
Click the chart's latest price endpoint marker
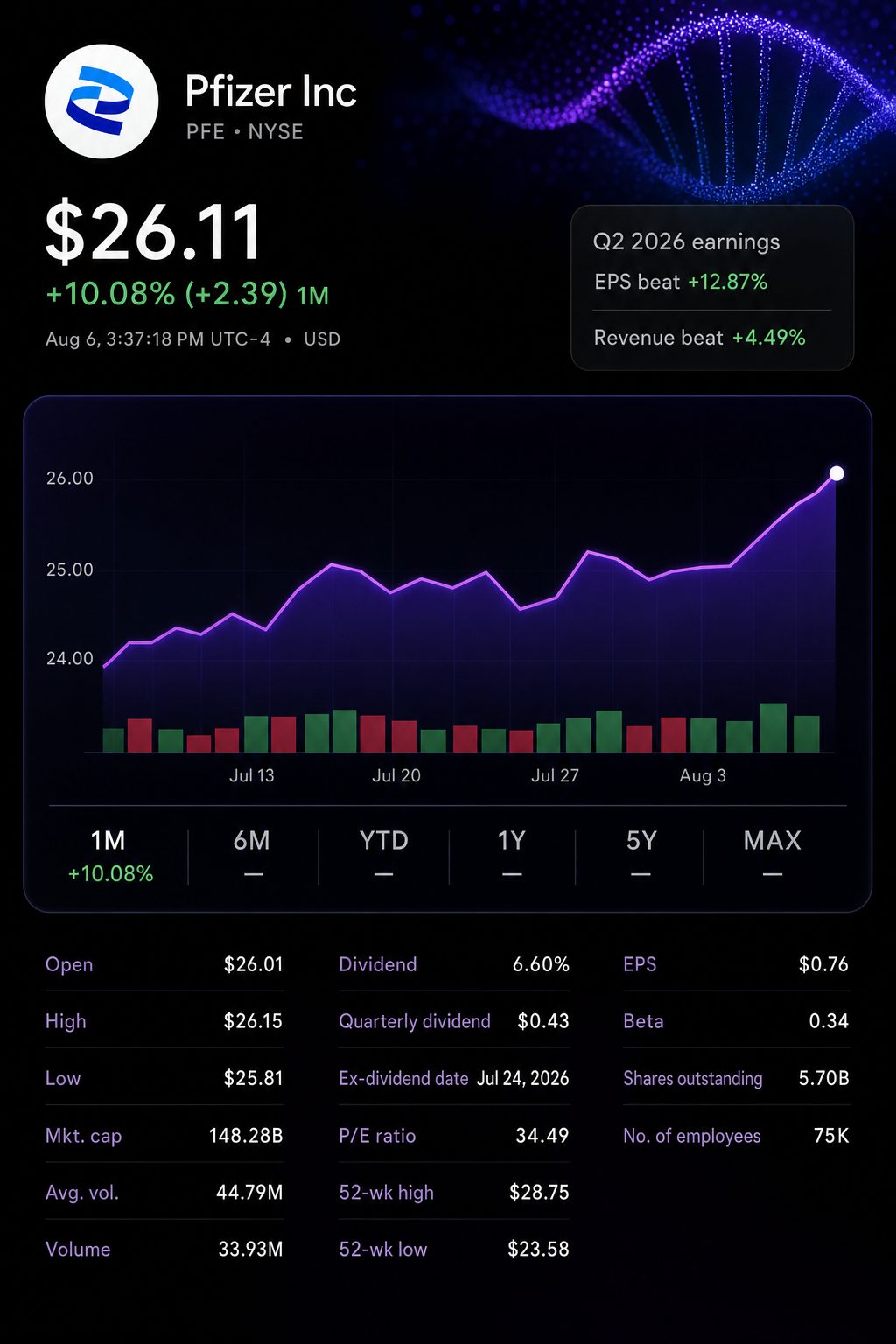[x=836, y=473]
